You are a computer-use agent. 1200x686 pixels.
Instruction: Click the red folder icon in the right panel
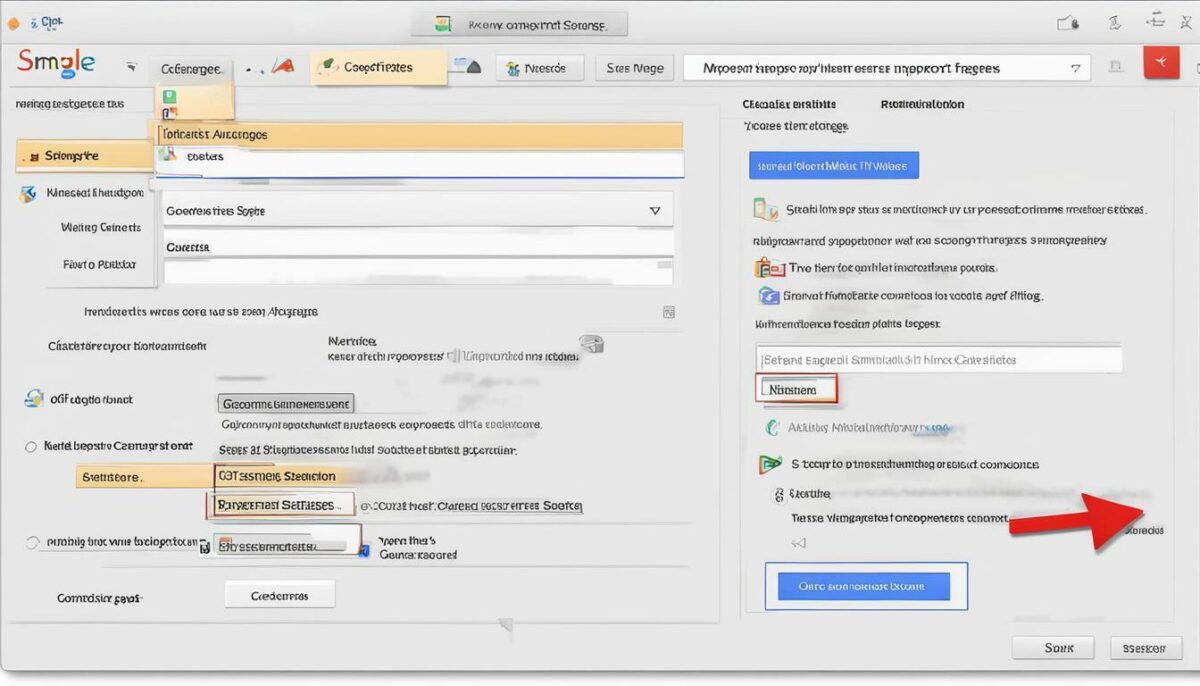coord(768,267)
